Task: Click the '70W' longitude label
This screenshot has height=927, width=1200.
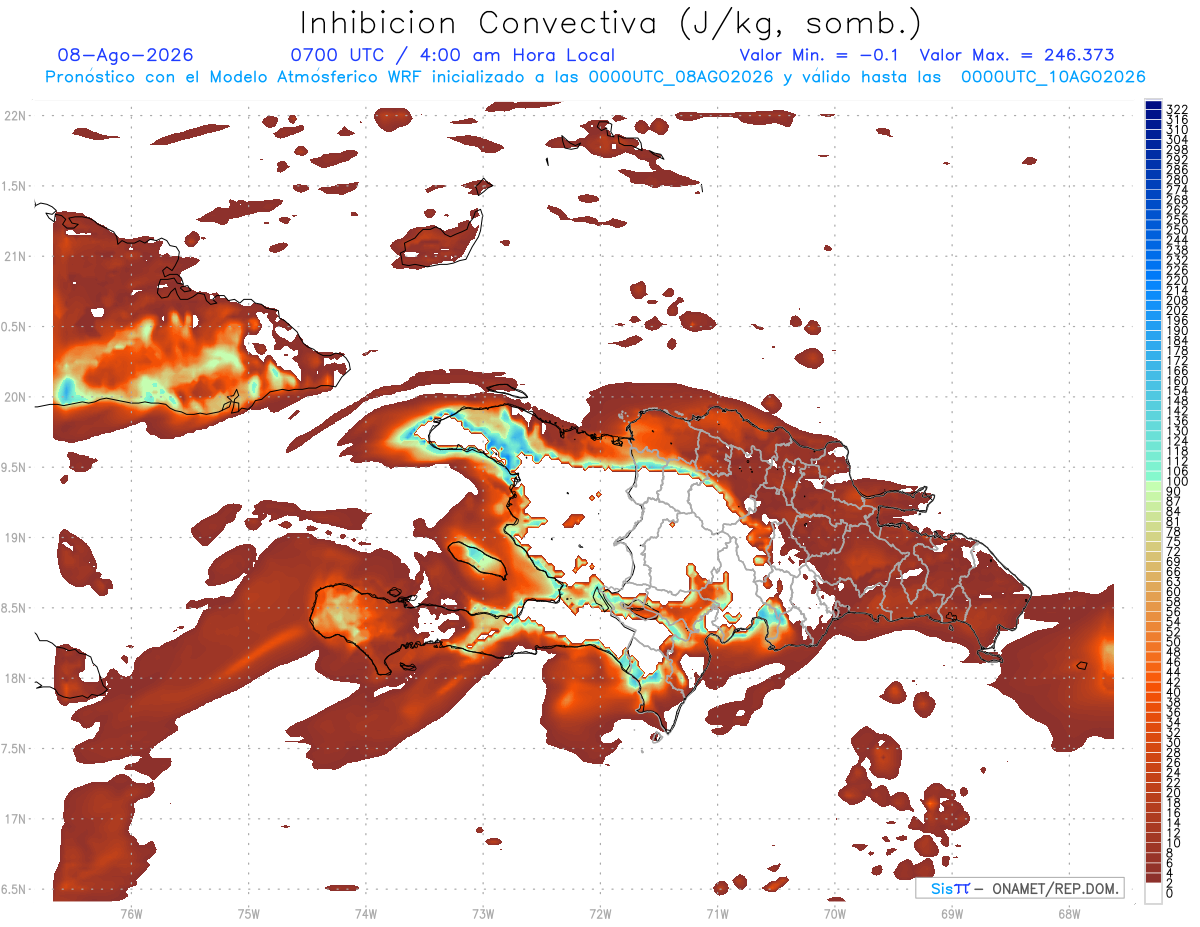Action: point(835,913)
